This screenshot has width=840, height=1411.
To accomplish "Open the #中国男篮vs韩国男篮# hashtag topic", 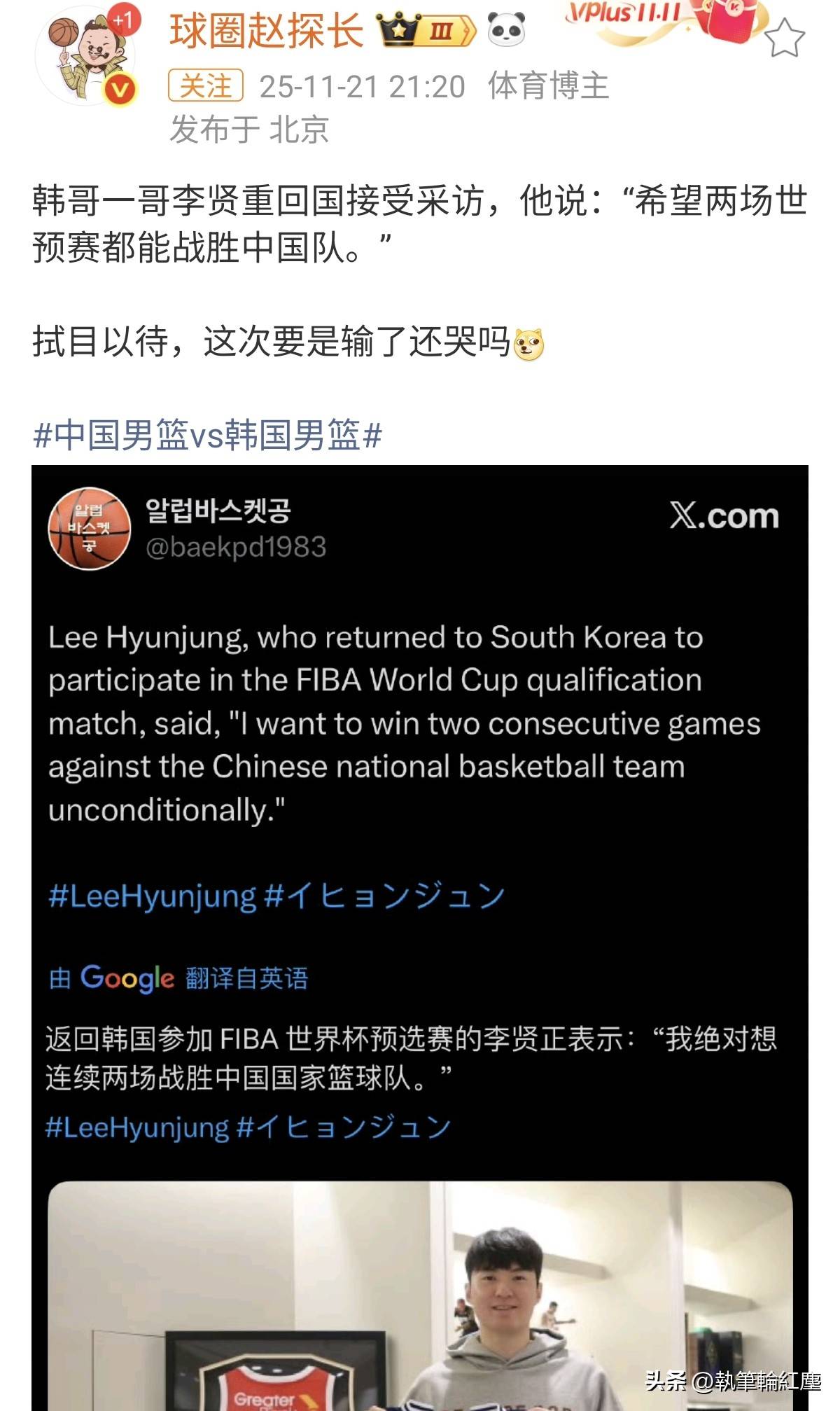I will [x=207, y=435].
